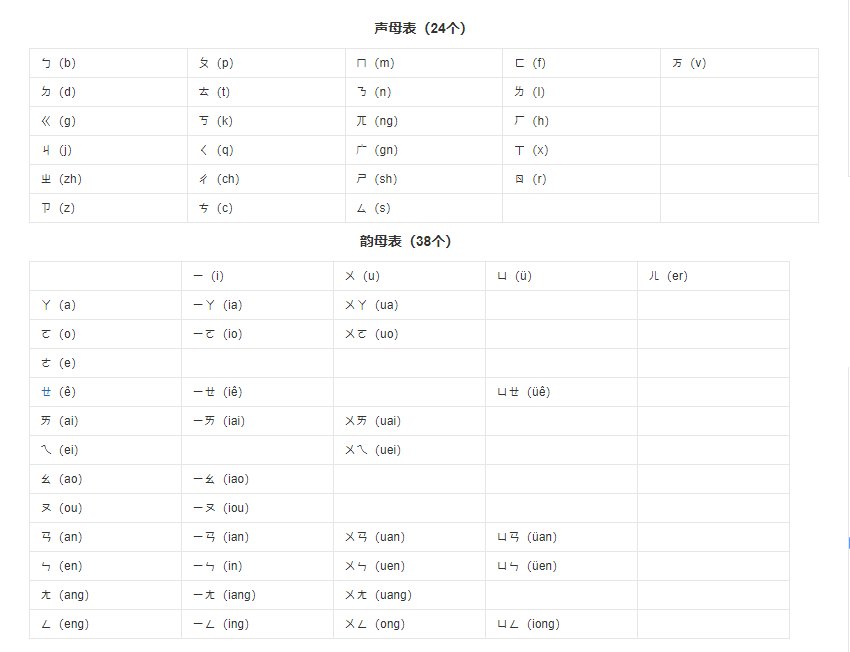Click the 声母表 (24个) heading

point(420,28)
